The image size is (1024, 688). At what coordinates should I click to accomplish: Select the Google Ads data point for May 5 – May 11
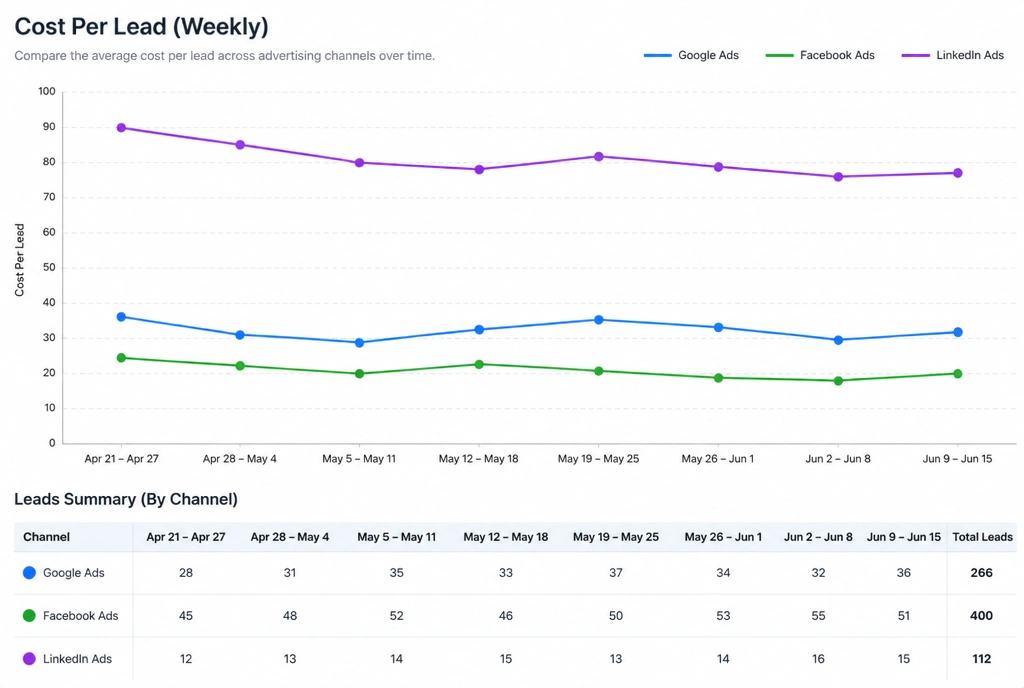[x=359, y=343]
